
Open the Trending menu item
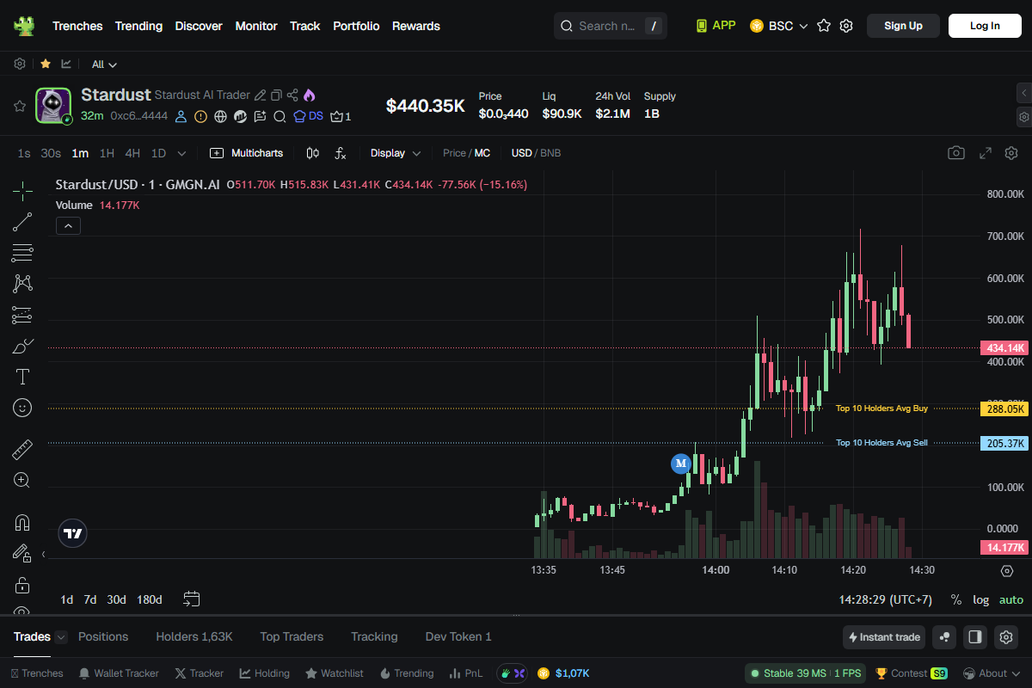pyautogui.click(x=138, y=26)
